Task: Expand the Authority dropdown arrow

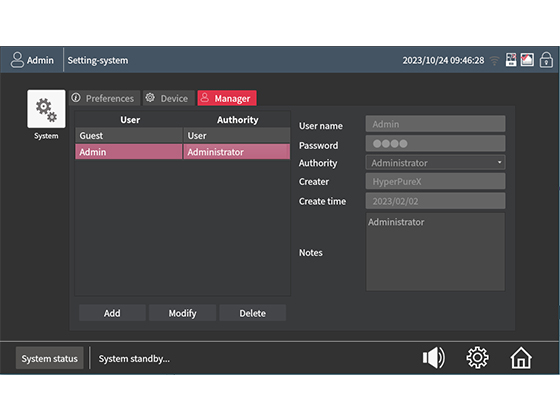Action: point(499,162)
